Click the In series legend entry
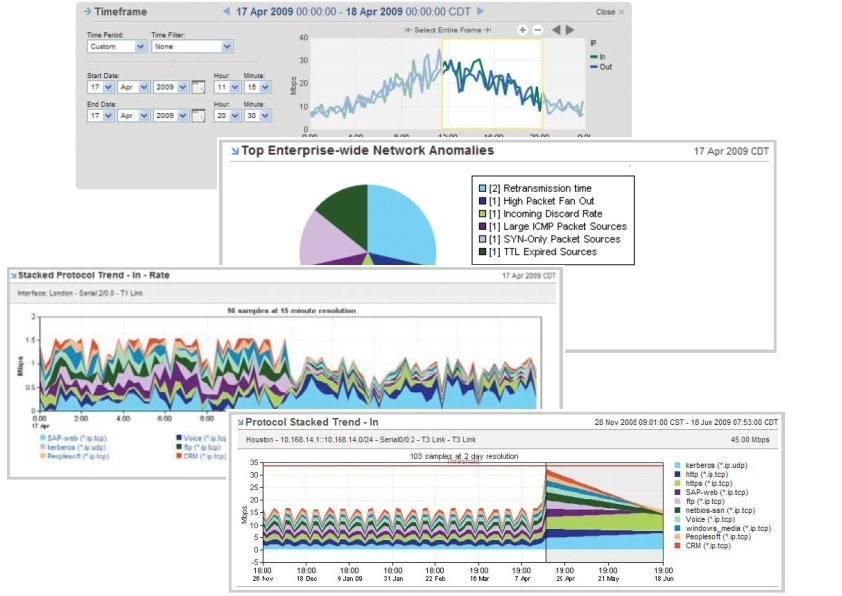 pyautogui.click(x=598, y=57)
